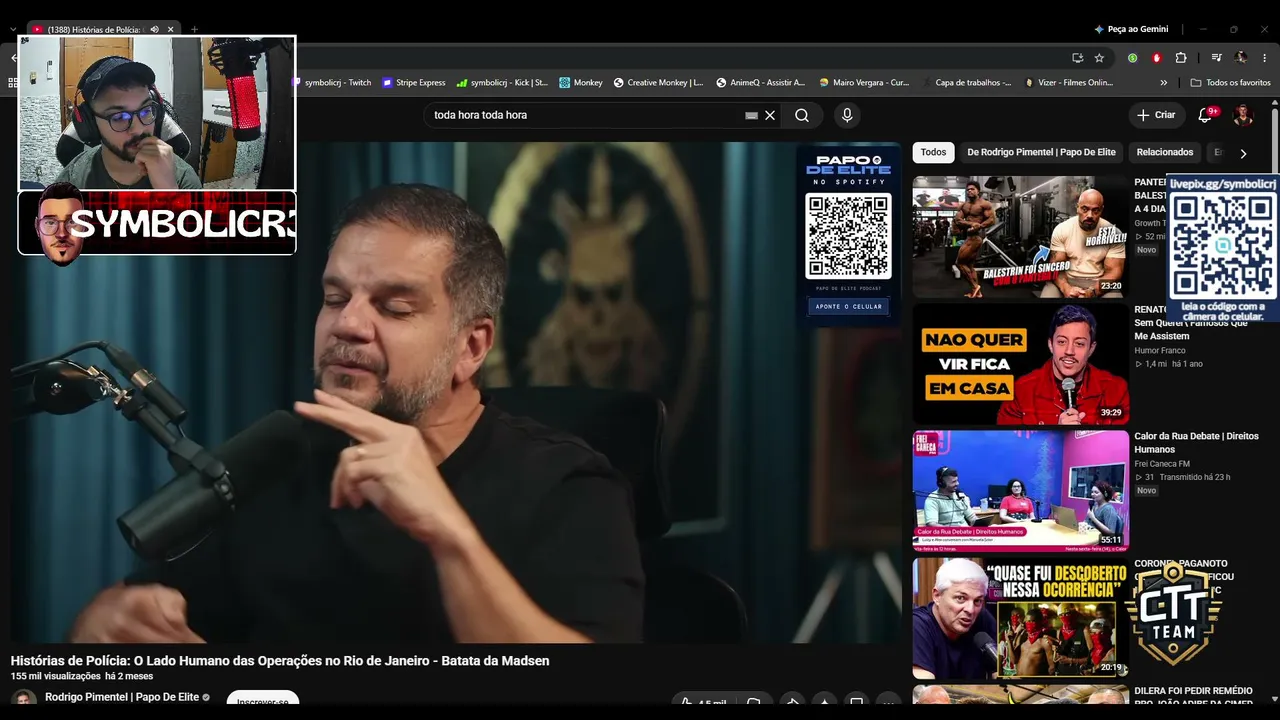The height and width of the screenshot is (720, 1280).
Task: Open the Vizer - Filmes Online bookmark
Action: coord(1069,83)
